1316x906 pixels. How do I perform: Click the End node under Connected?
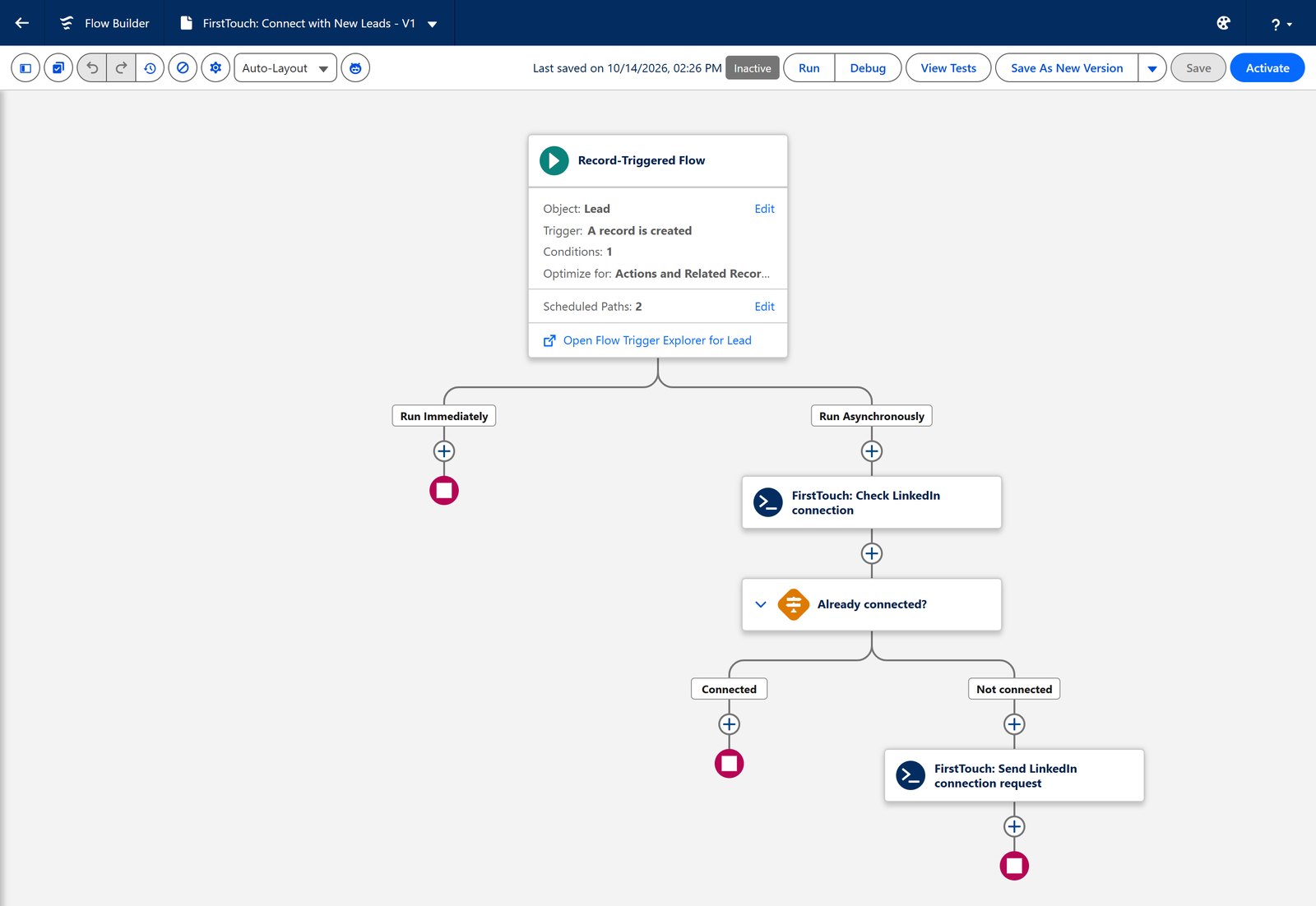click(x=729, y=764)
